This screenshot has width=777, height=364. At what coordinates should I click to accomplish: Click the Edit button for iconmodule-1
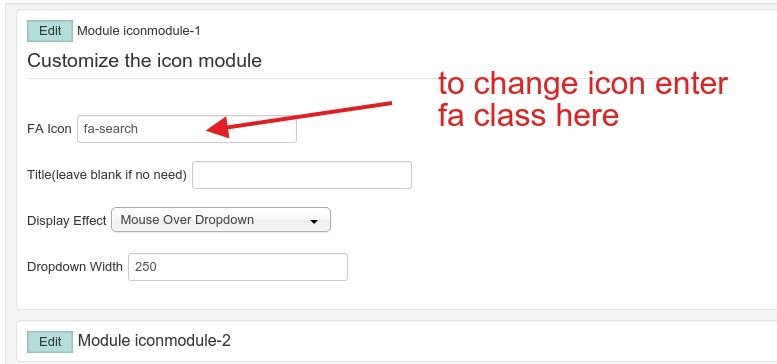click(x=50, y=31)
